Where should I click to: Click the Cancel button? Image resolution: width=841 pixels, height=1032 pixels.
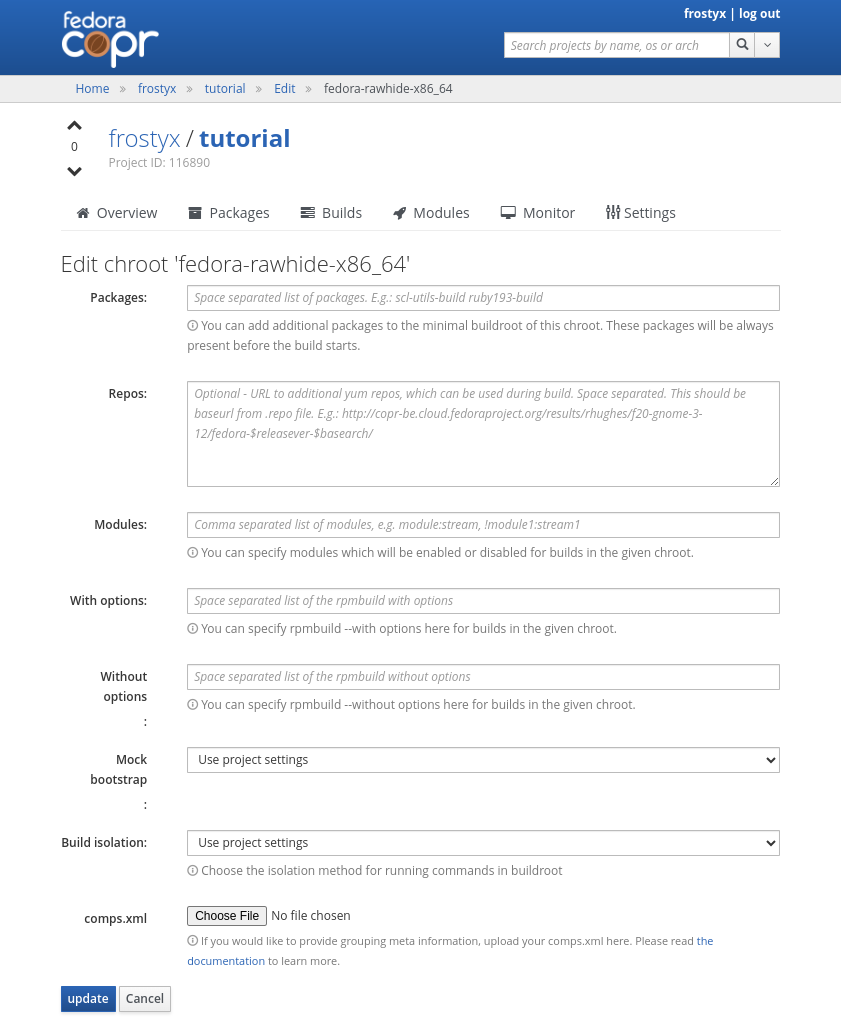point(145,999)
